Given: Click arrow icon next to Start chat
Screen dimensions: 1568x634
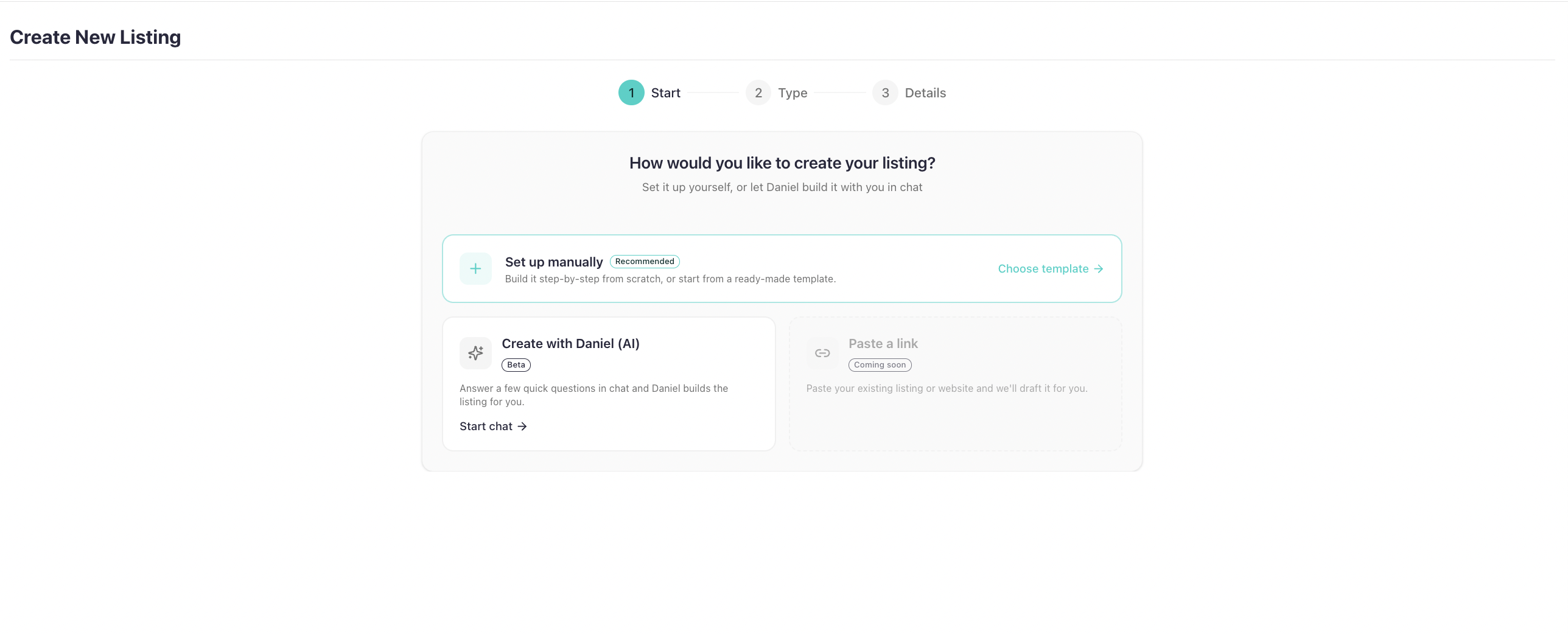Looking at the screenshot, I should pyautogui.click(x=522, y=427).
